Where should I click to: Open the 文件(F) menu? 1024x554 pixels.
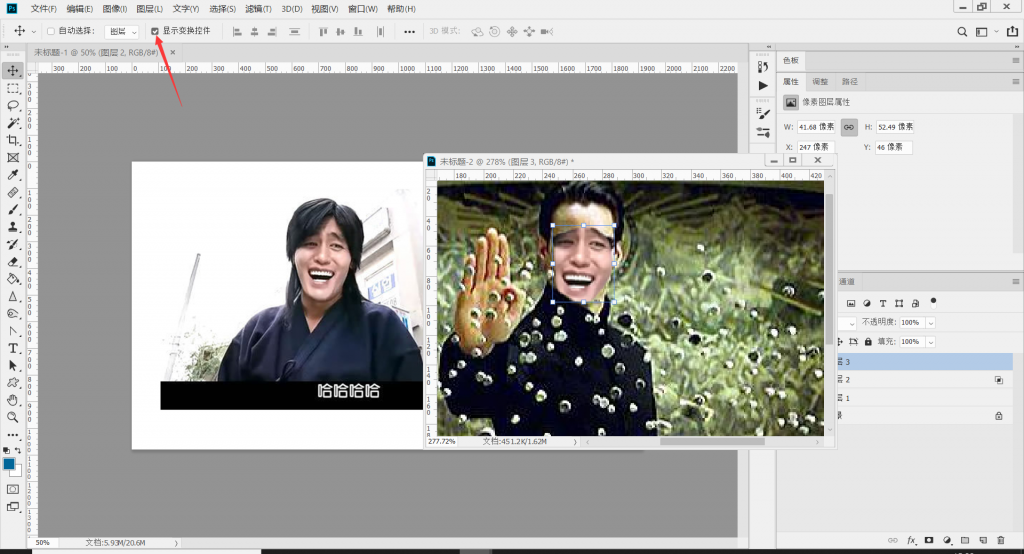[x=44, y=8]
